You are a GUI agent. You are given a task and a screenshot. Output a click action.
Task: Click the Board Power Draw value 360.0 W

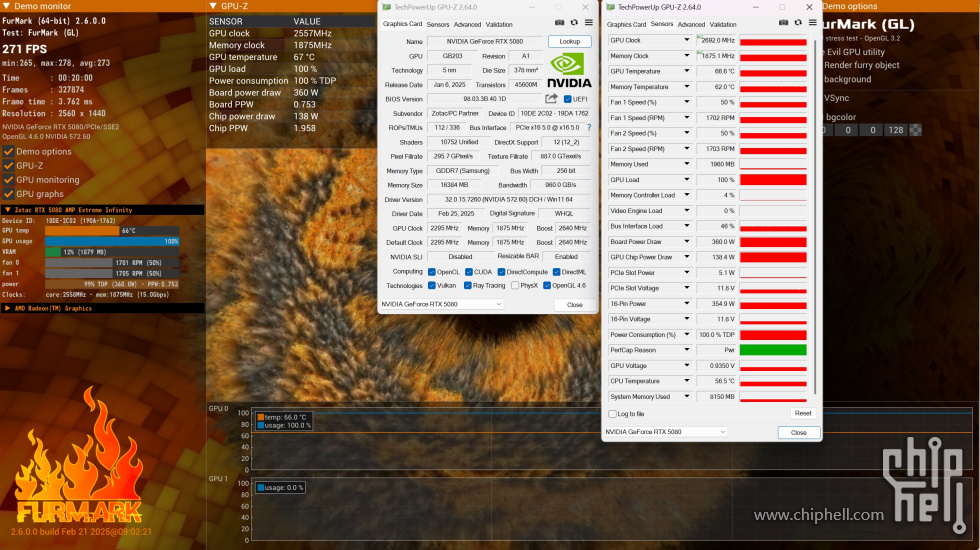tap(716, 241)
